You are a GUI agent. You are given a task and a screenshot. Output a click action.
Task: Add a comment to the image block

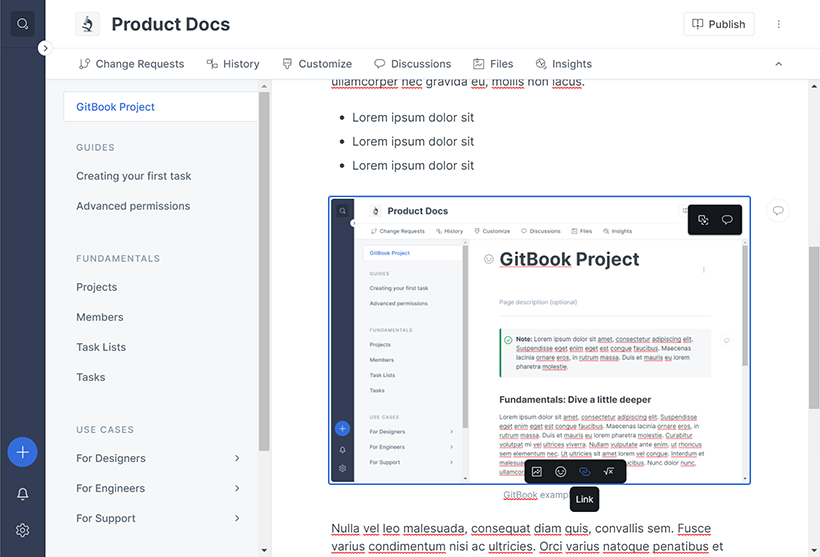coord(778,211)
